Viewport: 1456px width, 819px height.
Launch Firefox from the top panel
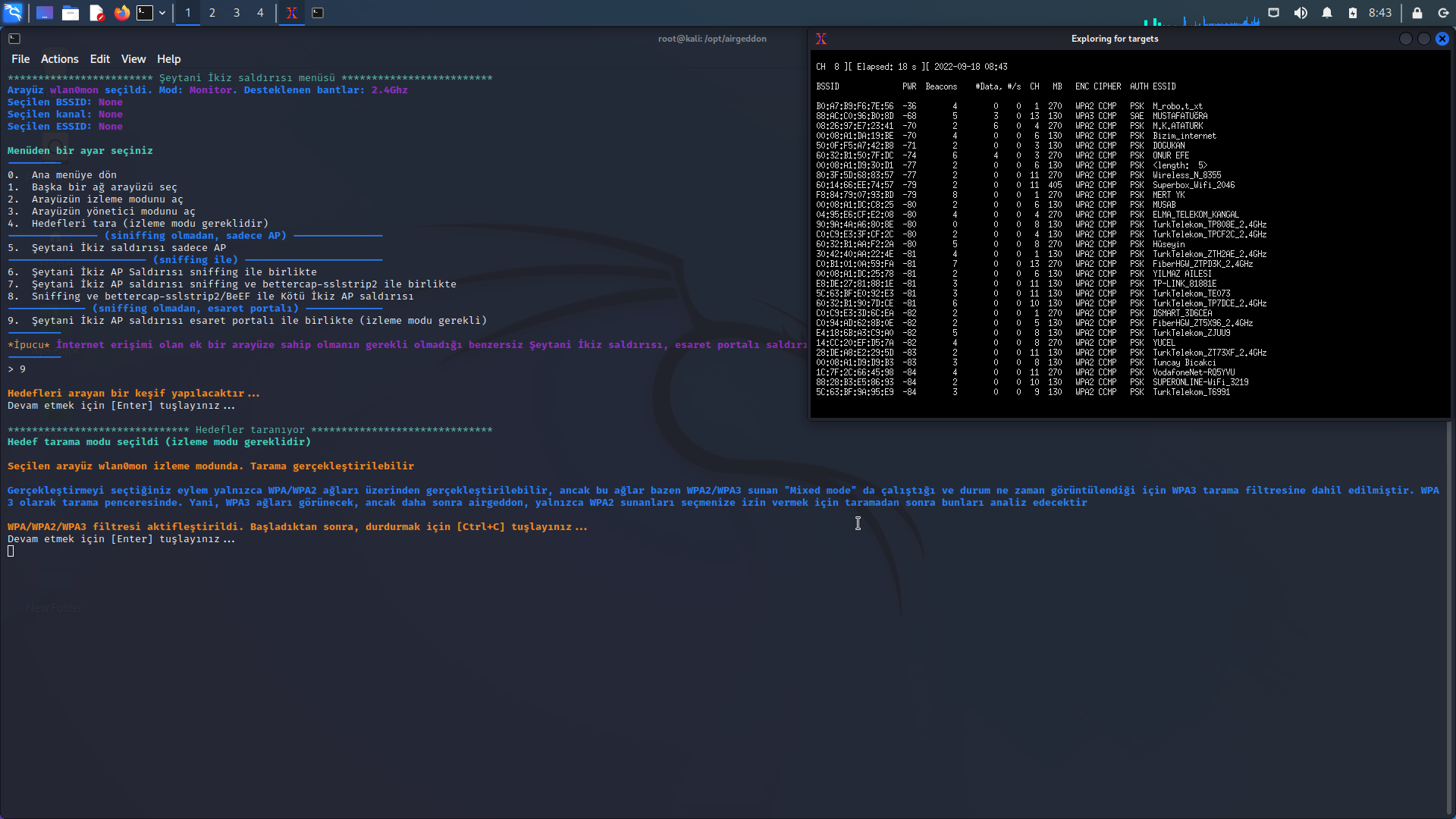(x=122, y=13)
